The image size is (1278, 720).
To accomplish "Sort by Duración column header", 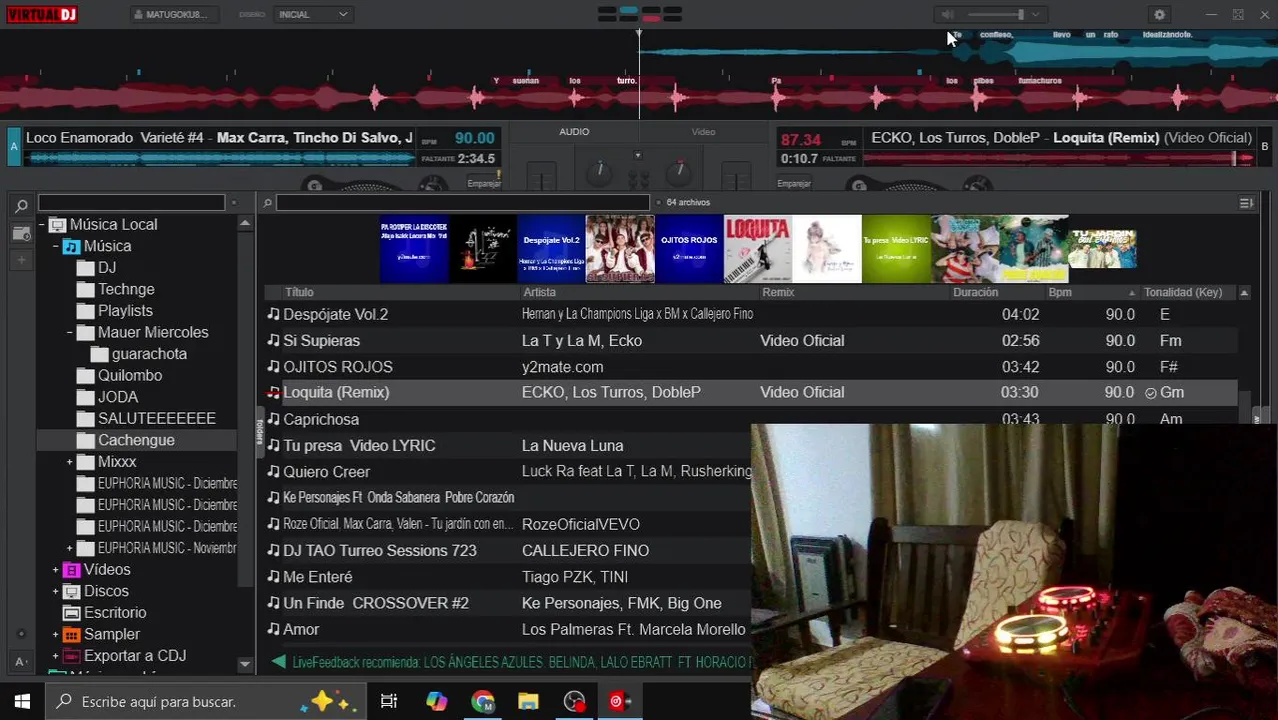I will coord(975,292).
